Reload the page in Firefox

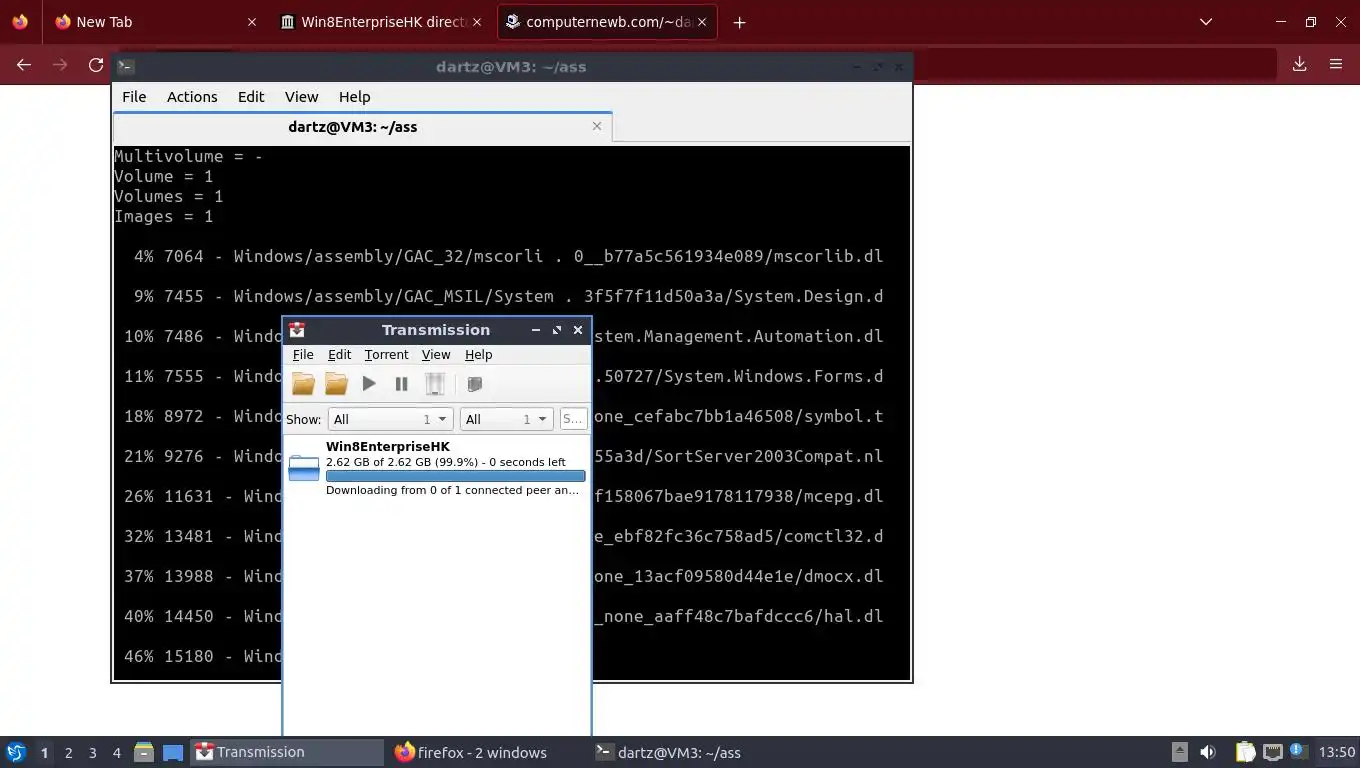(96, 64)
